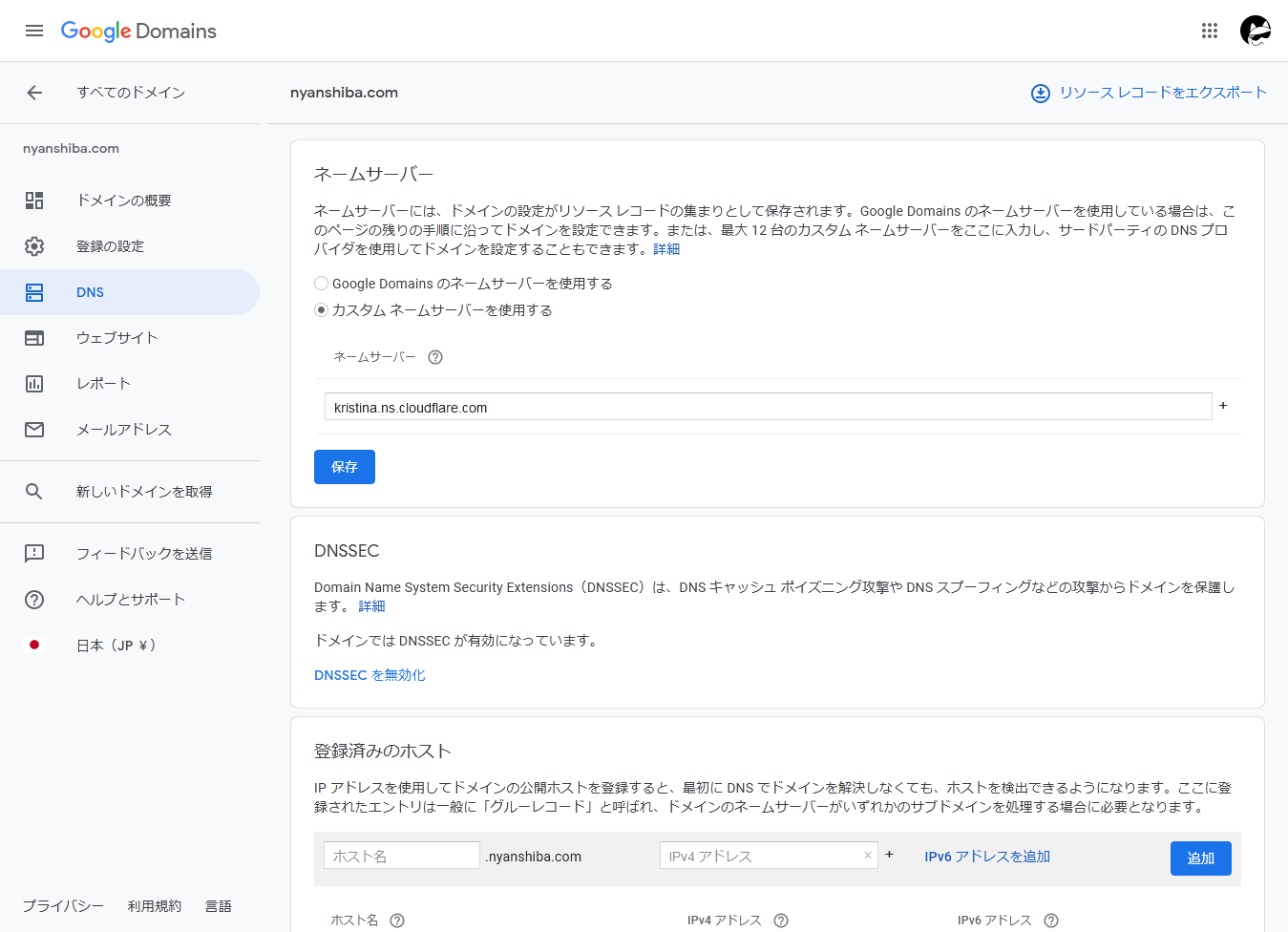Click the help icon beside ネームサーバー
Viewport: 1288px width, 932px height.
[435, 356]
